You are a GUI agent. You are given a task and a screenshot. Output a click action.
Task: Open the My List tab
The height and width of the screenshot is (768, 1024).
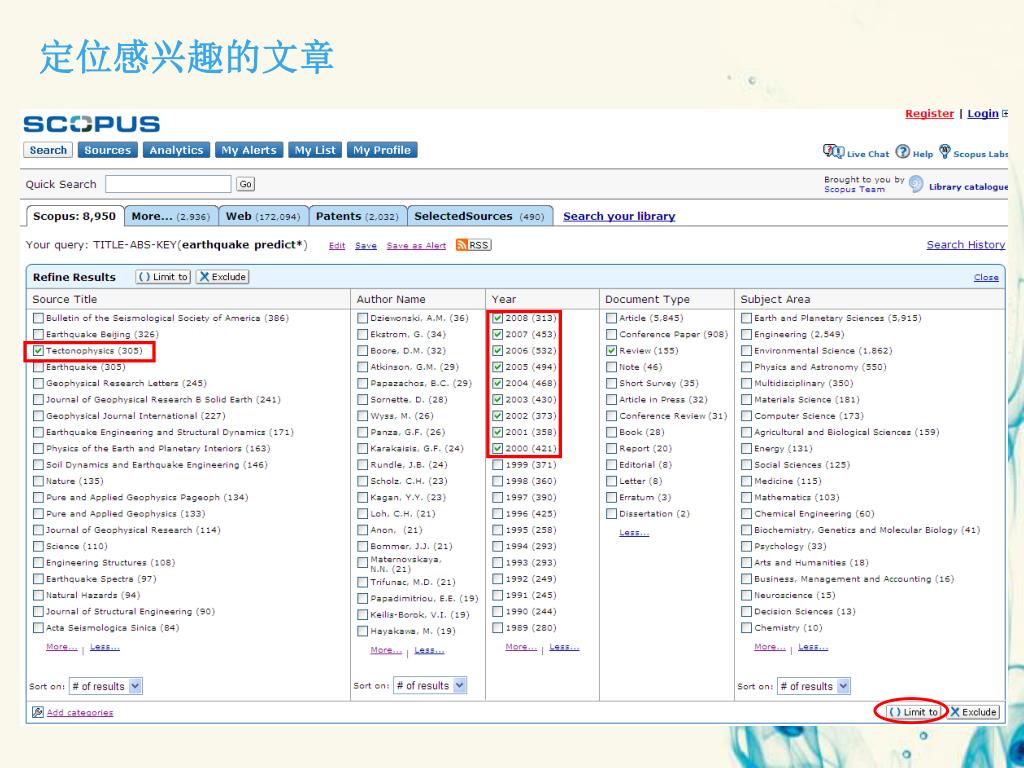point(315,150)
